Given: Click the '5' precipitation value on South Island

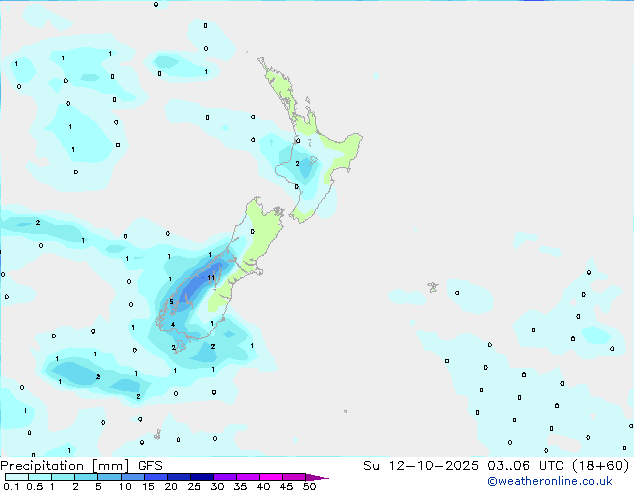Looking at the screenshot, I should click(171, 302).
